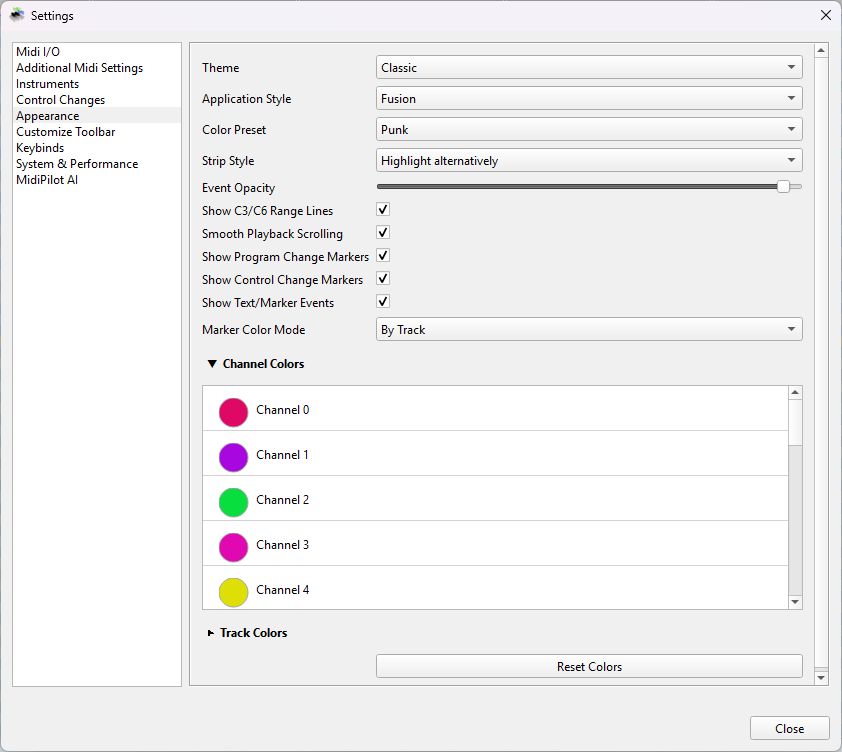This screenshot has width=842, height=752.
Task: Click the Close button at the bottom
Action: (x=789, y=728)
